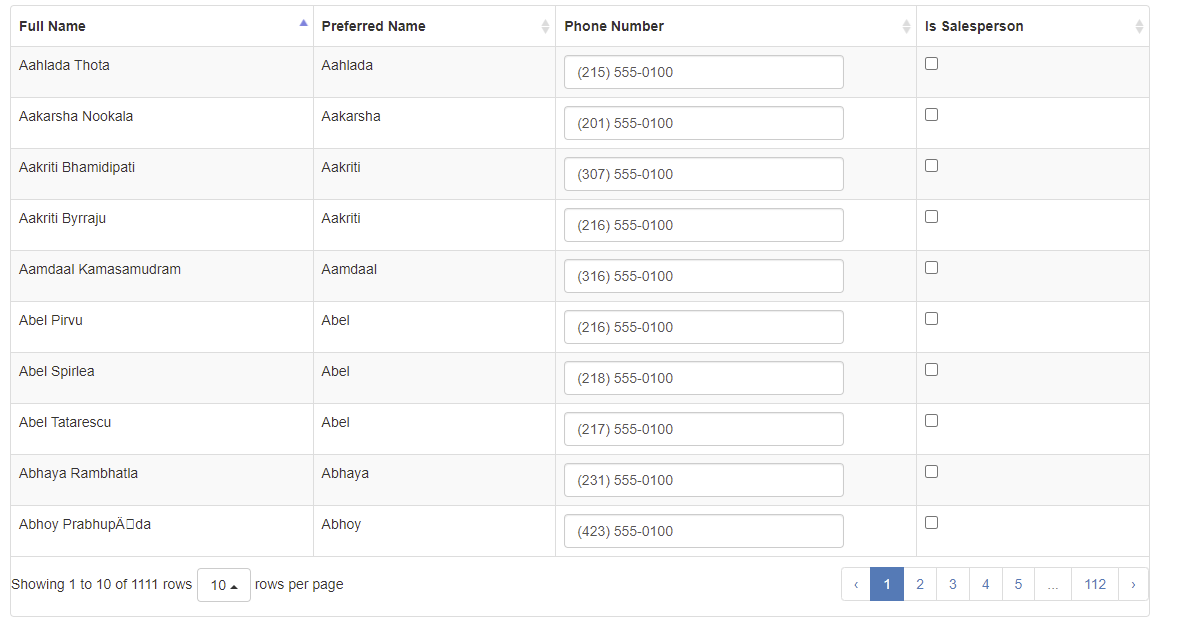Click the sort caret in the Preferred Name header
The image size is (1178, 630).
(x=545, y=26)
